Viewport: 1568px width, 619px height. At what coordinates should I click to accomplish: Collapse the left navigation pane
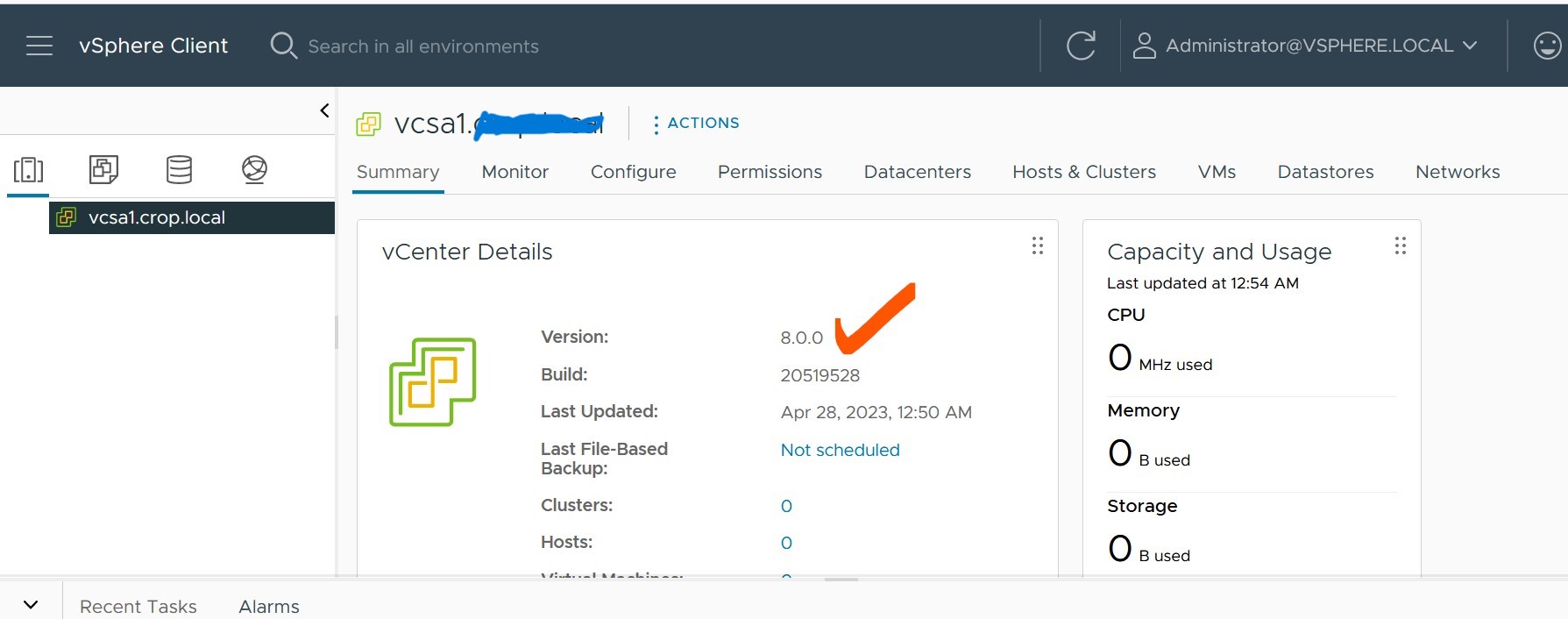tap(324, 110)
